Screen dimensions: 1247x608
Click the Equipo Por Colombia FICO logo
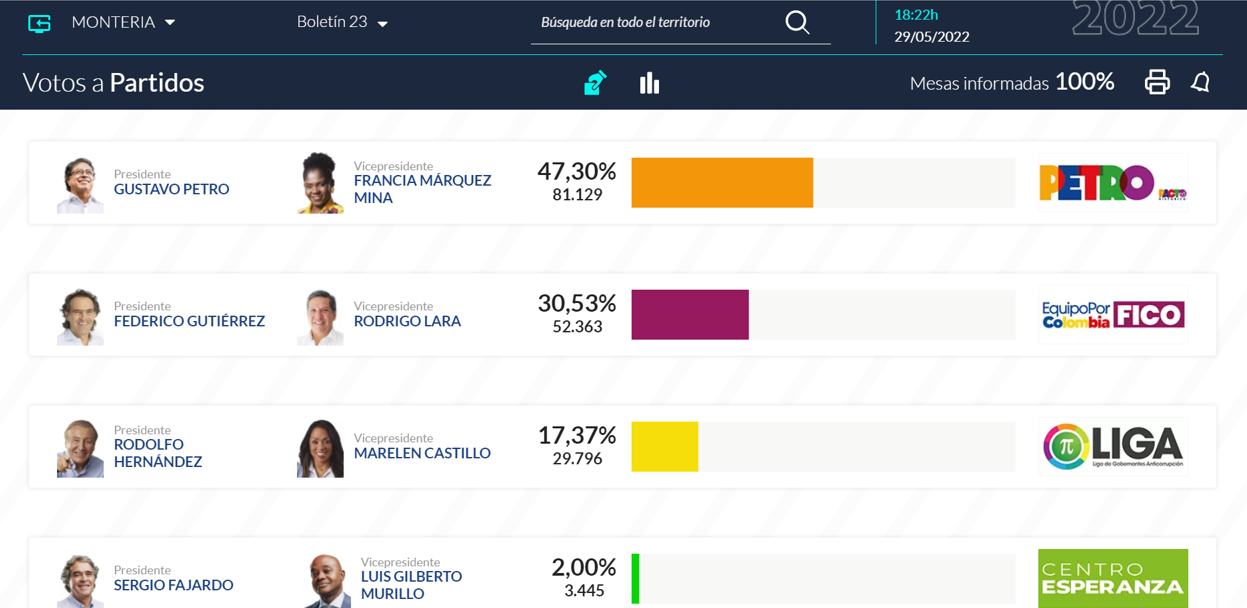coord(1113,315)
